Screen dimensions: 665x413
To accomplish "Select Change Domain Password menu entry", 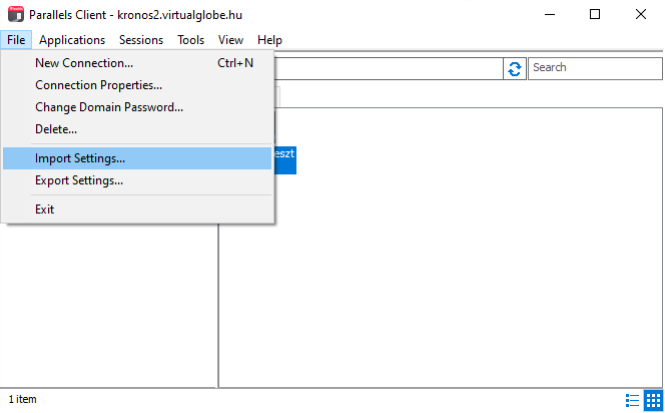I will pos(109,107).
